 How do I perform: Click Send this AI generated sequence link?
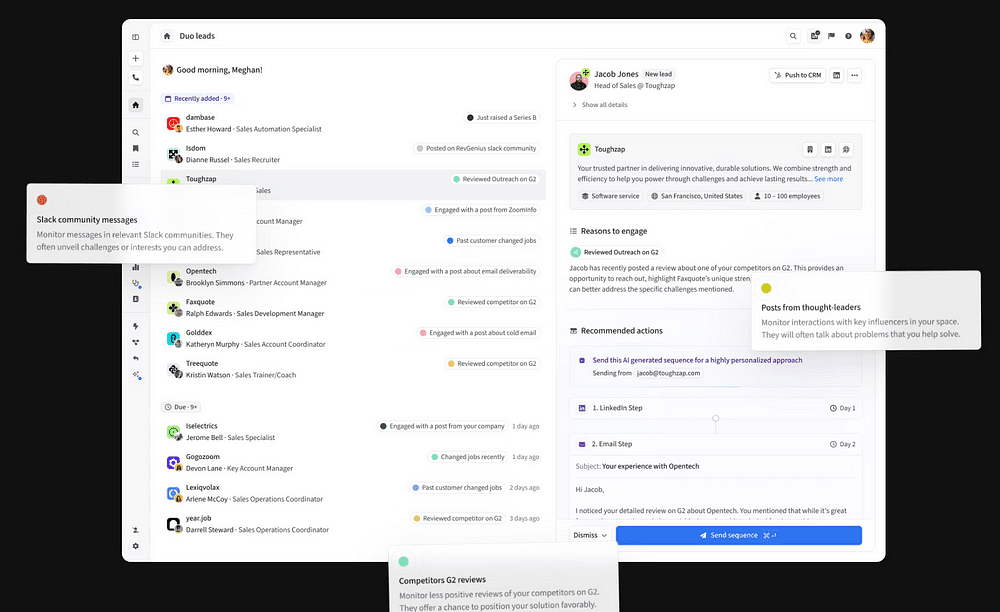pos(697,360)
